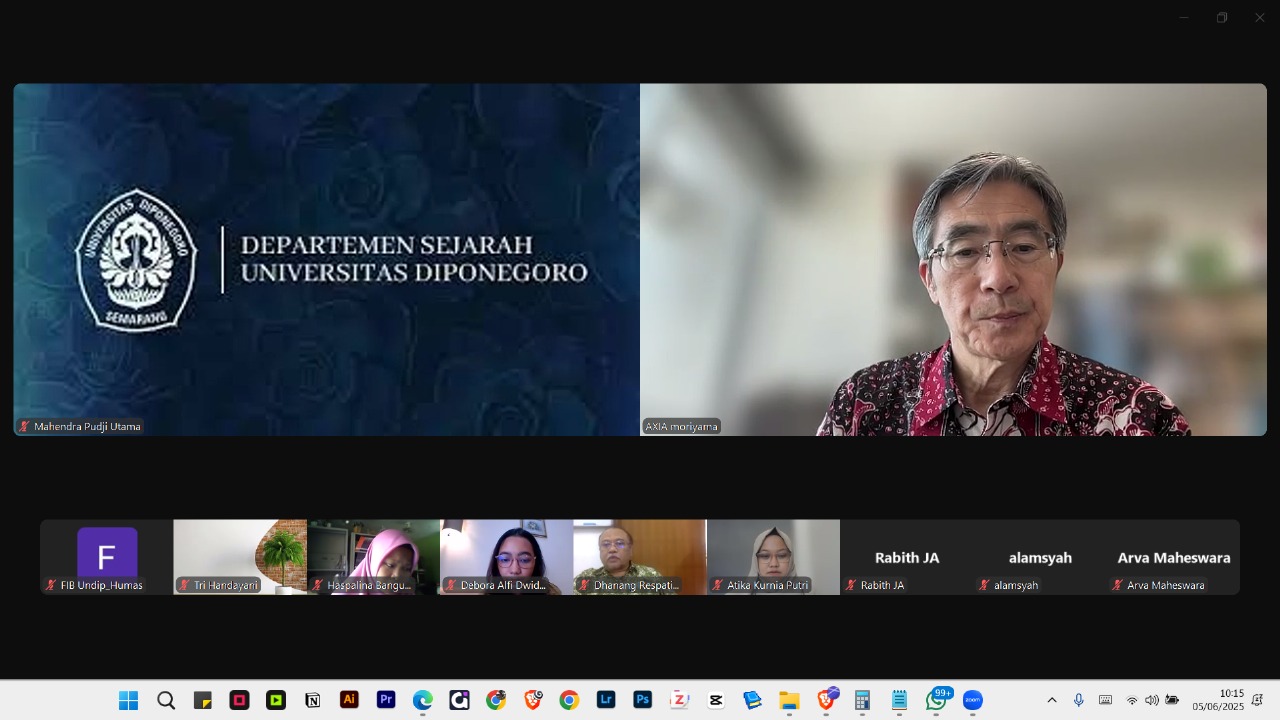Open the volume control from the system tray
The image size is (1280, 720).
pyautogui.click(x=1152, y=700)
